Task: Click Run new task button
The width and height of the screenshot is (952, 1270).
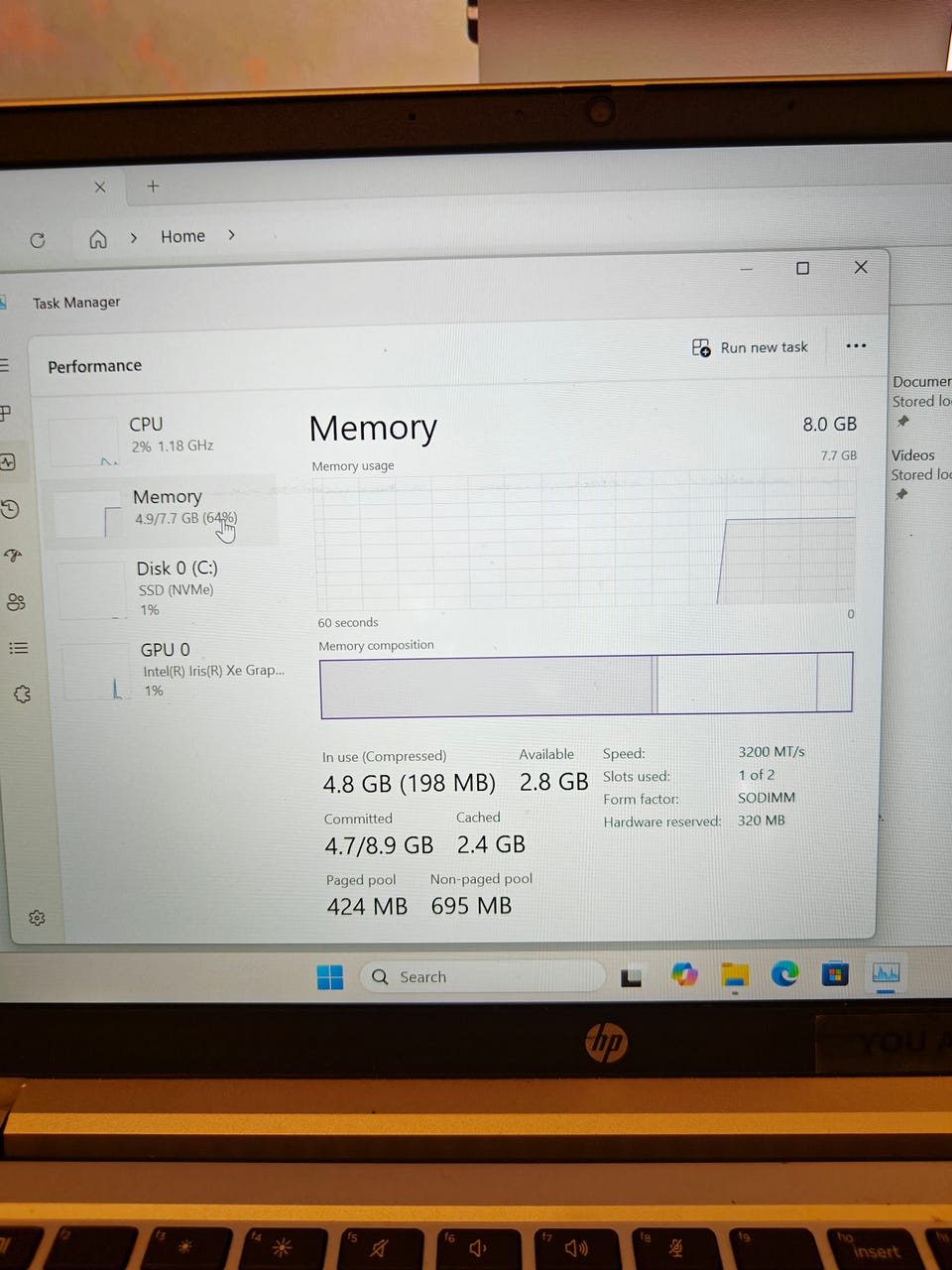Action: click(750, 347)
